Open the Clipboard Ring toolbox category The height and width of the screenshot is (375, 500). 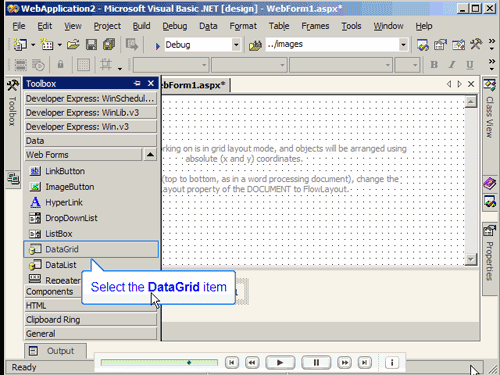91,320
